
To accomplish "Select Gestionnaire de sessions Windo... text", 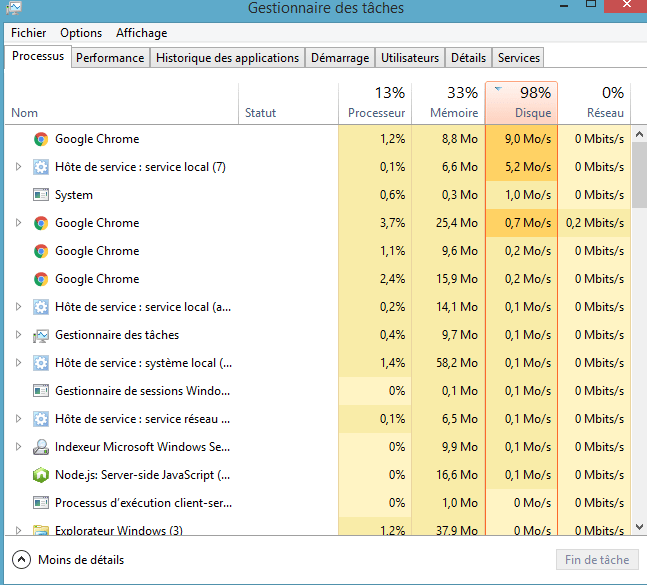I will coord(143,391).
